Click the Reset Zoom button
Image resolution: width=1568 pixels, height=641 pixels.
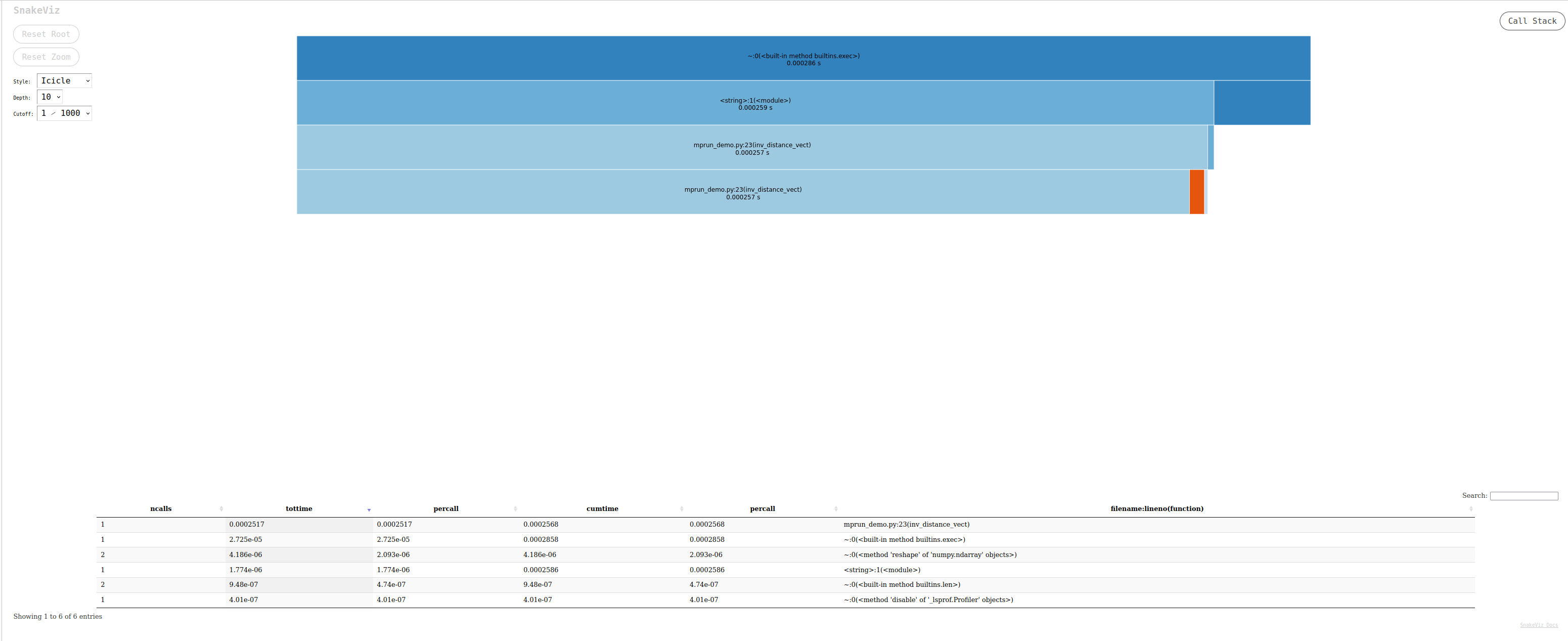tap(46, 57)
